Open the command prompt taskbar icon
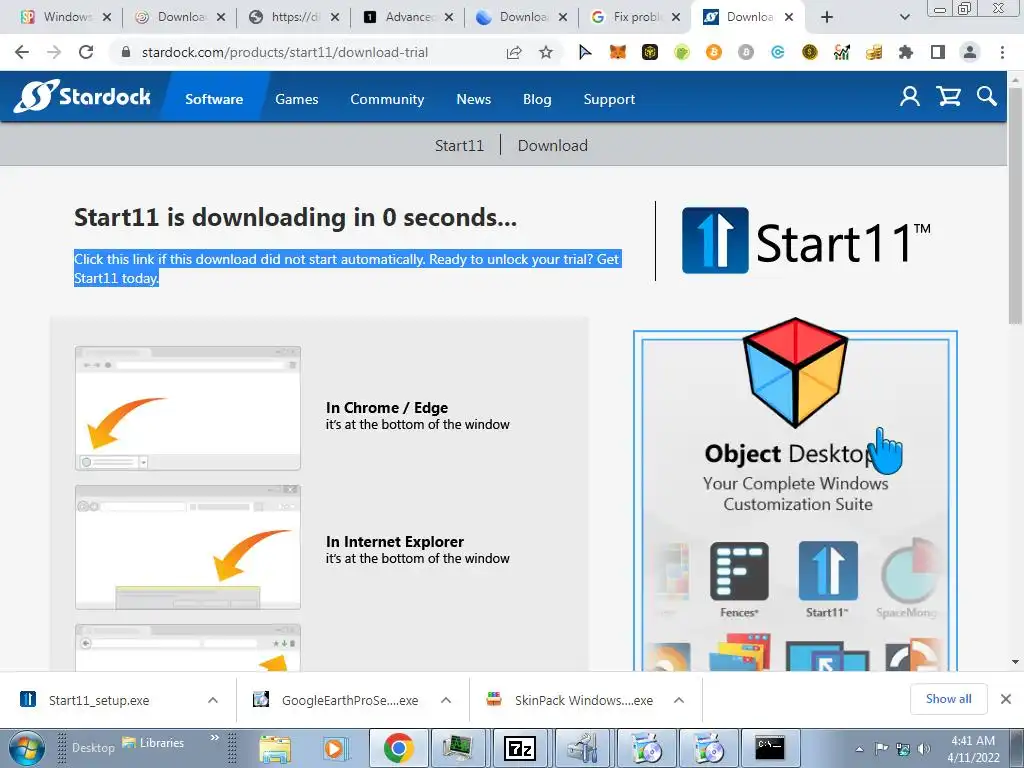 pyautogui.click(x=769, y=748)
